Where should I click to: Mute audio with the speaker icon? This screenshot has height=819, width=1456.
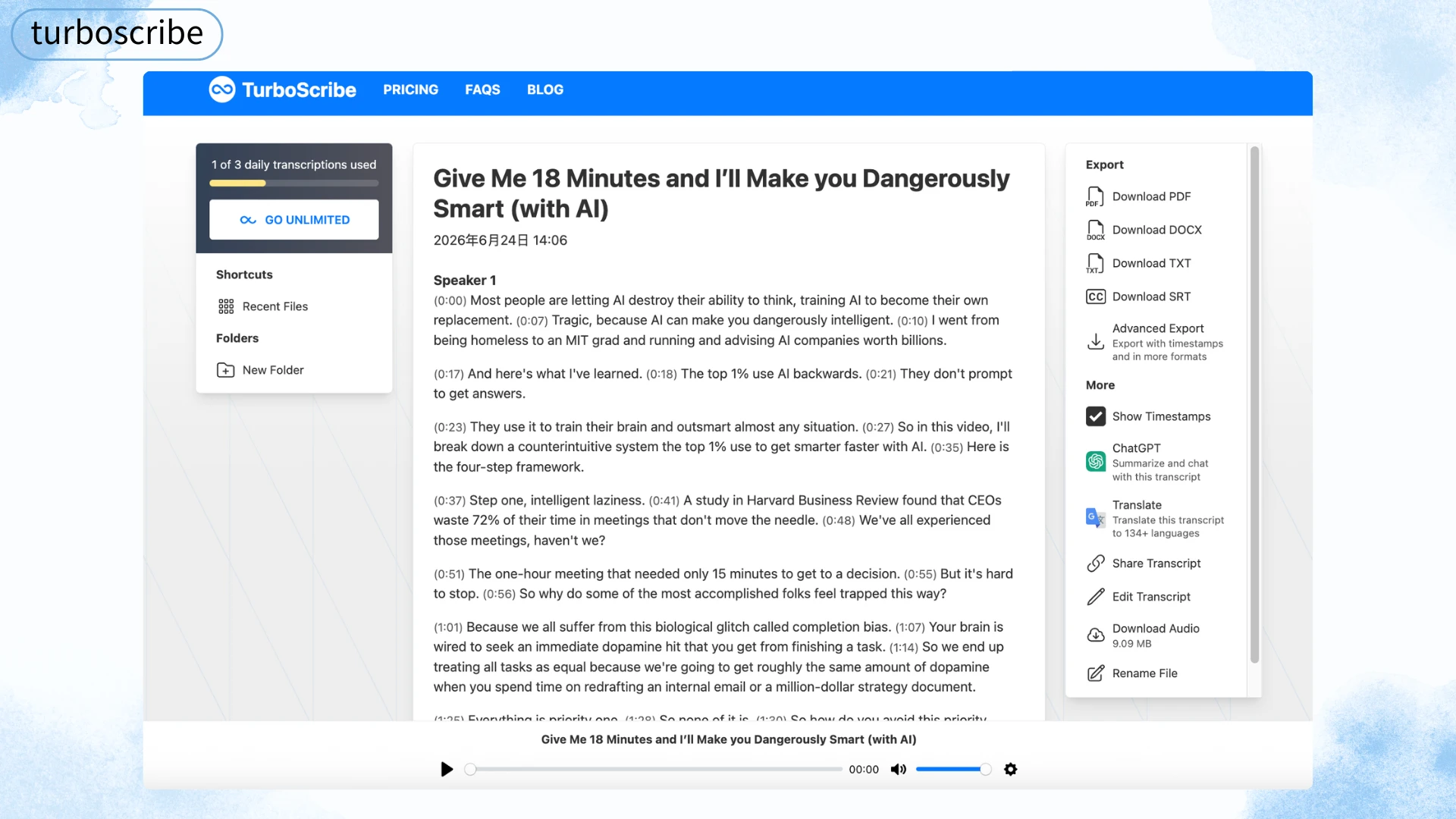(899, 769)
